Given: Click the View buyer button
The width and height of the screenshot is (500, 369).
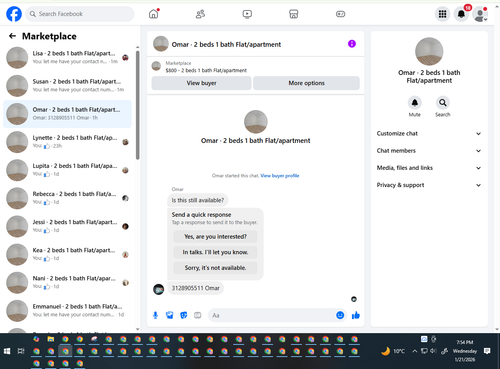Looking at the screenshot, I should [x=201, y=83].
